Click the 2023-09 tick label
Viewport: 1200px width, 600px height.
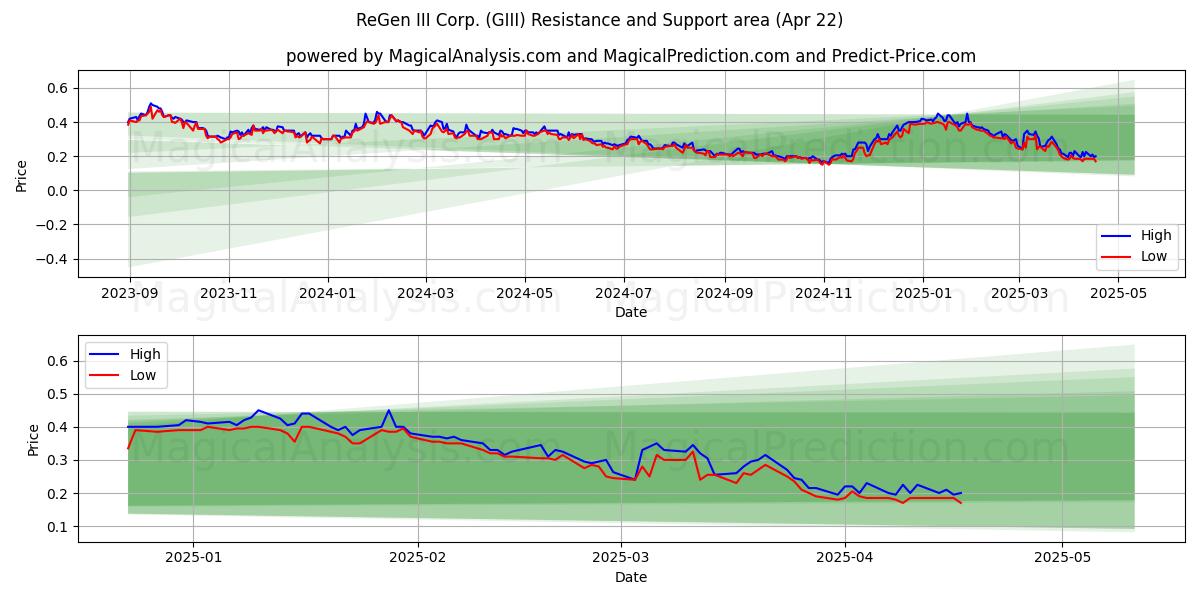click(129, 292)
